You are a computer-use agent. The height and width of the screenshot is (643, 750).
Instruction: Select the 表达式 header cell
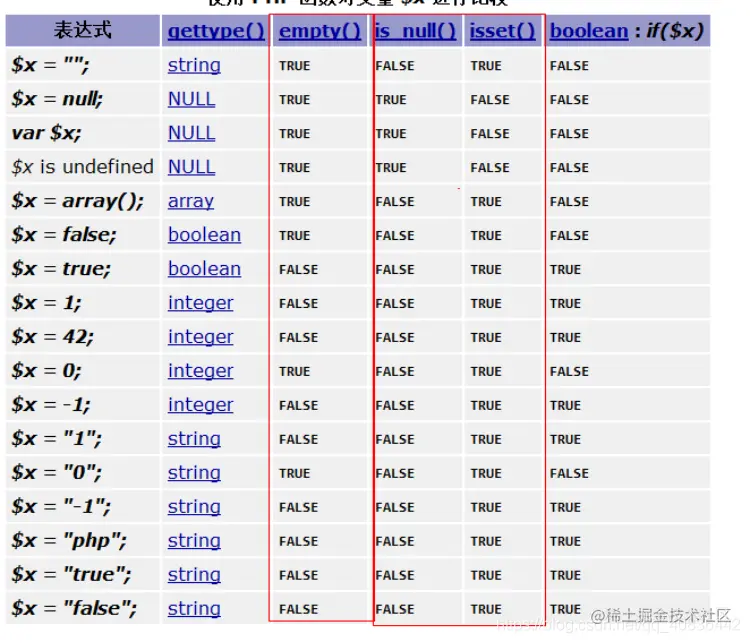pyautogui.click(x=83, y=31)
